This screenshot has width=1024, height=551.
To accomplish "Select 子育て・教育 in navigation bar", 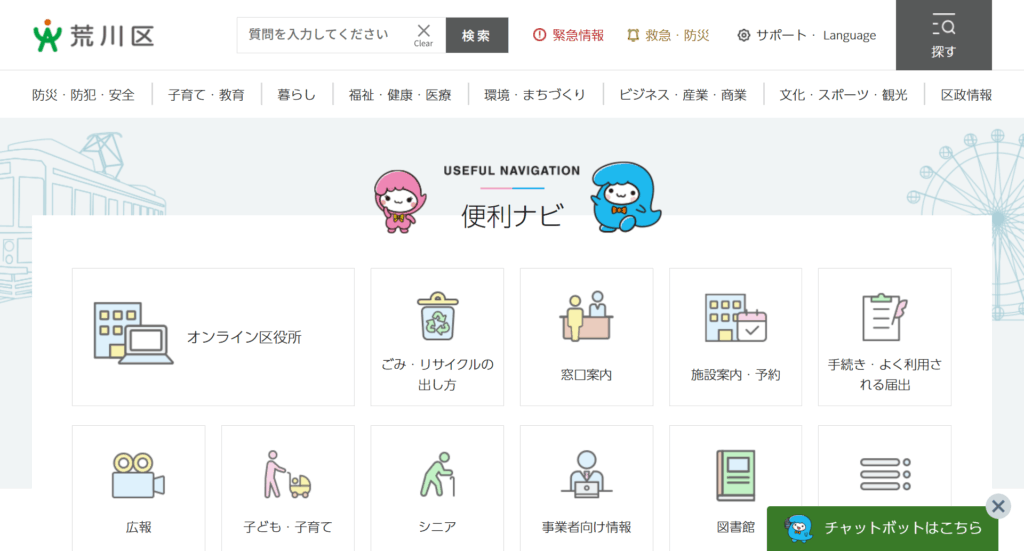I will [206, 95].
